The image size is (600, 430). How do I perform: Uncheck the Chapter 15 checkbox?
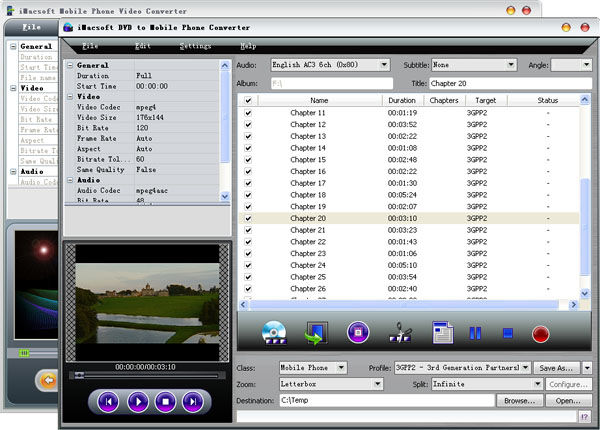[x=248, y=160]
